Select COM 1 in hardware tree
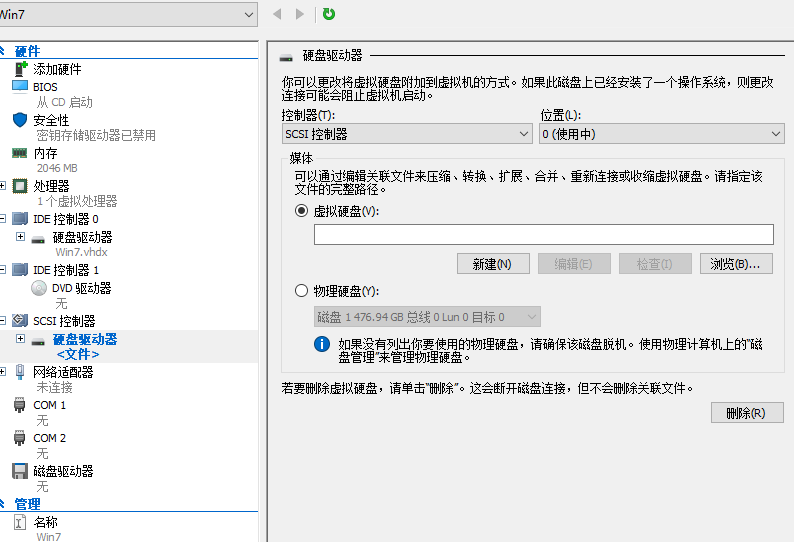 click(x=49, y=405)
